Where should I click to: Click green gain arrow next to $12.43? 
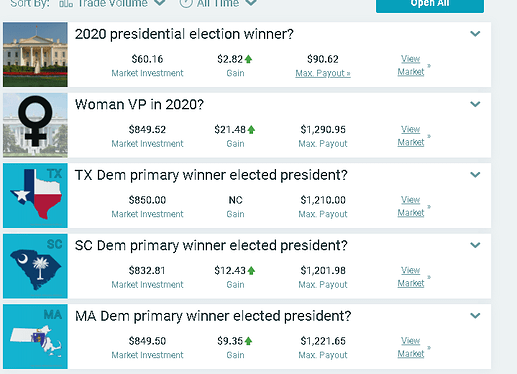[251, 271]
